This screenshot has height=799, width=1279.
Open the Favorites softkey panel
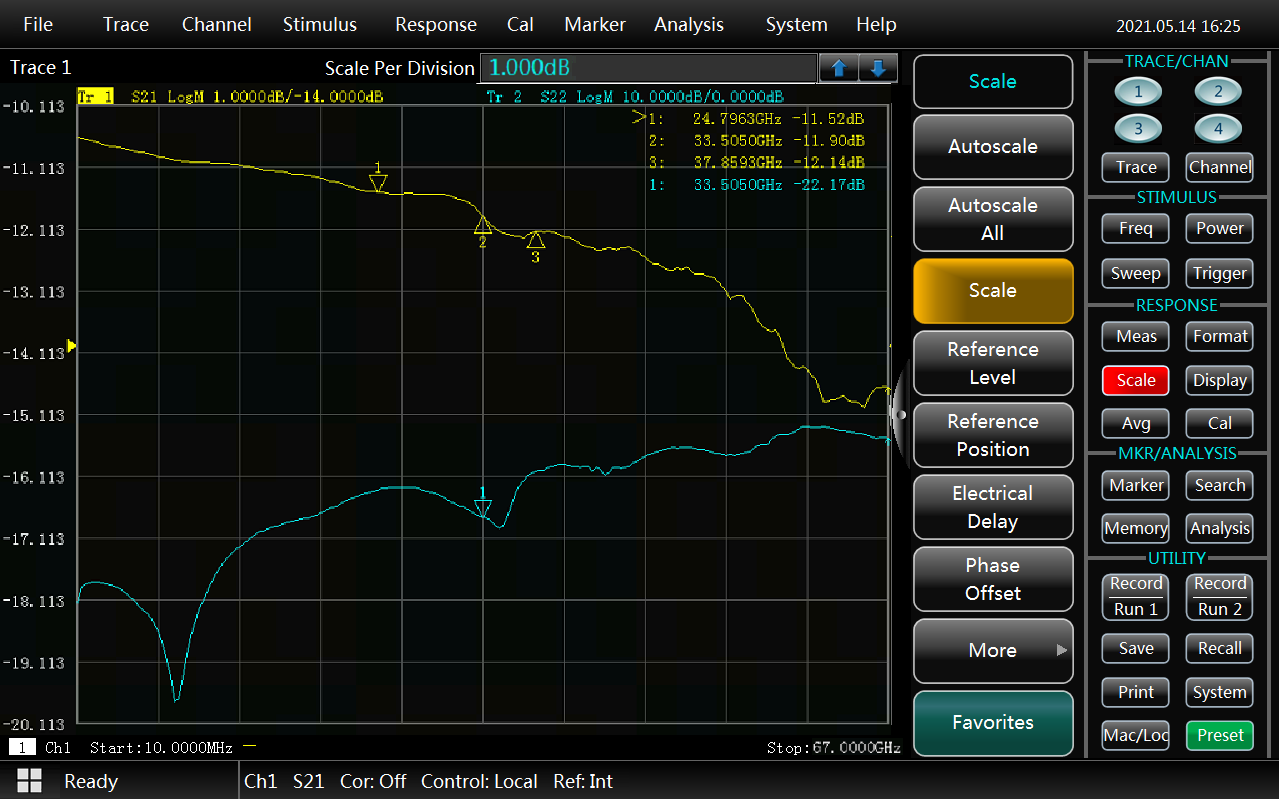click(992, 722)
